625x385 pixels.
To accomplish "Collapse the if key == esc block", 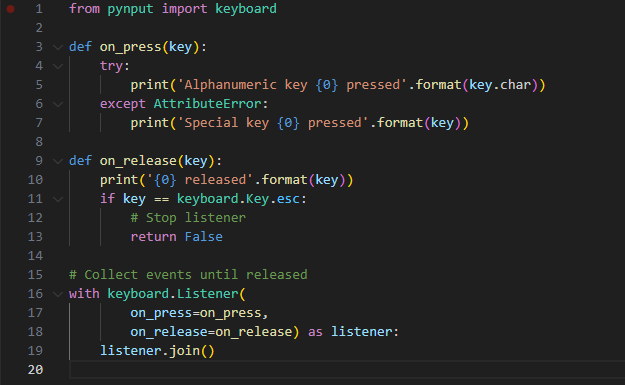I will tap(58, 199).
